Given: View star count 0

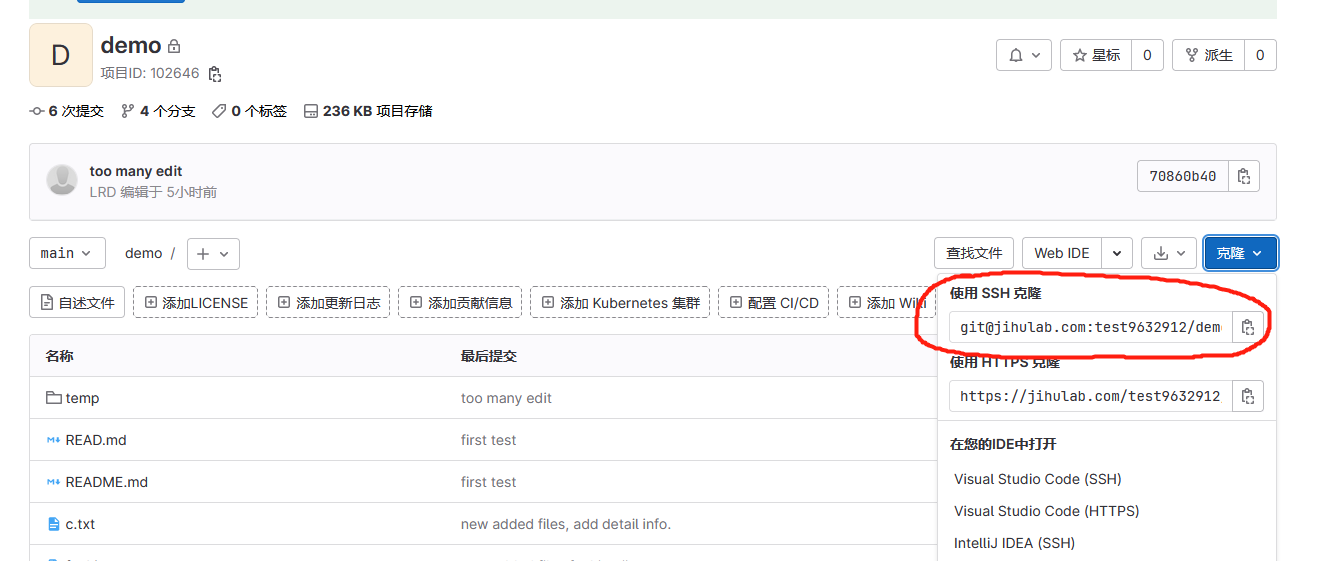Looking at the screenshot, I should [1147, 56].
